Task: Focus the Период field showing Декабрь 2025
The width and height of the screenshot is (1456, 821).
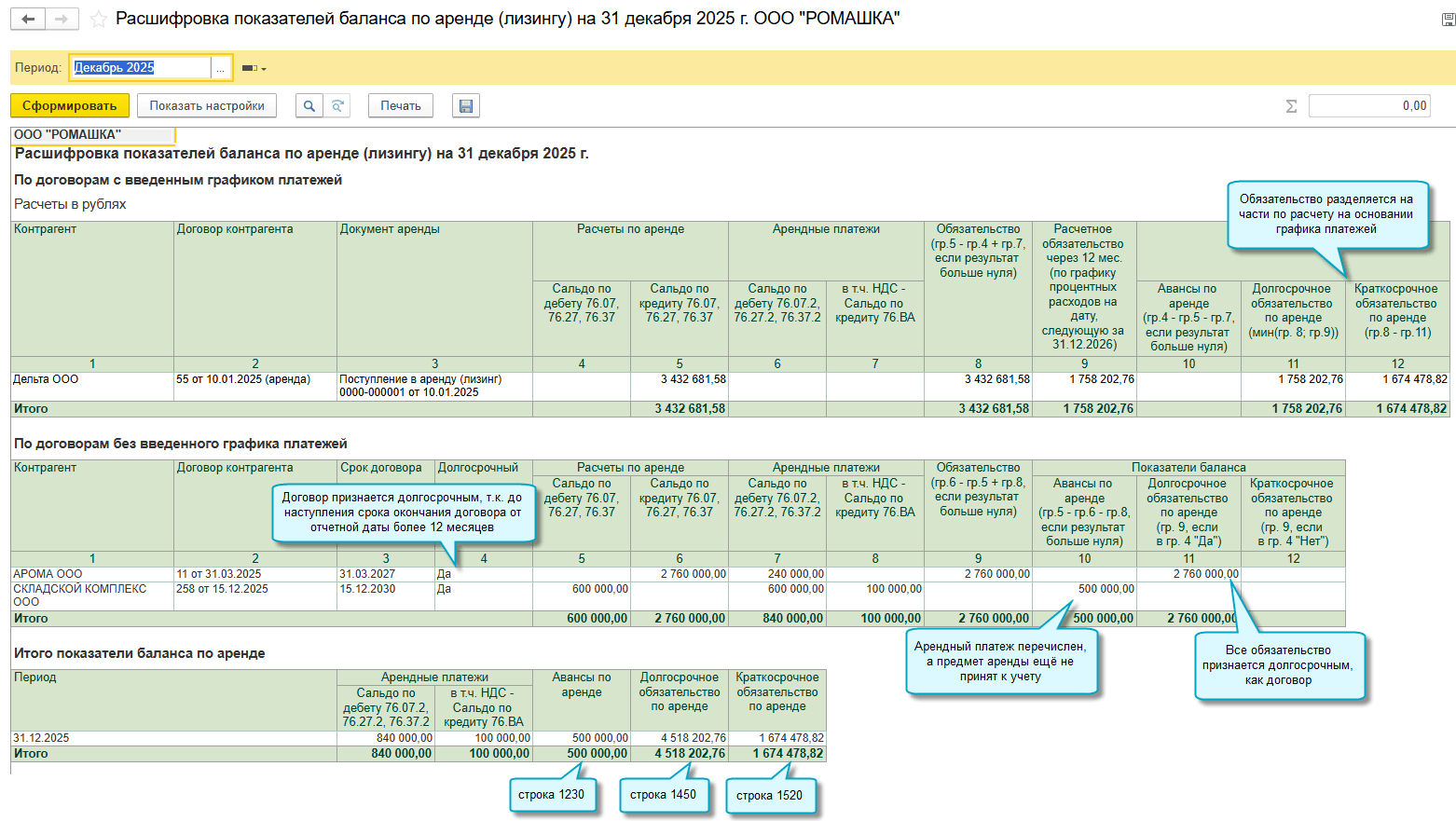Action: pyautogui.click(x=142, y=68)
